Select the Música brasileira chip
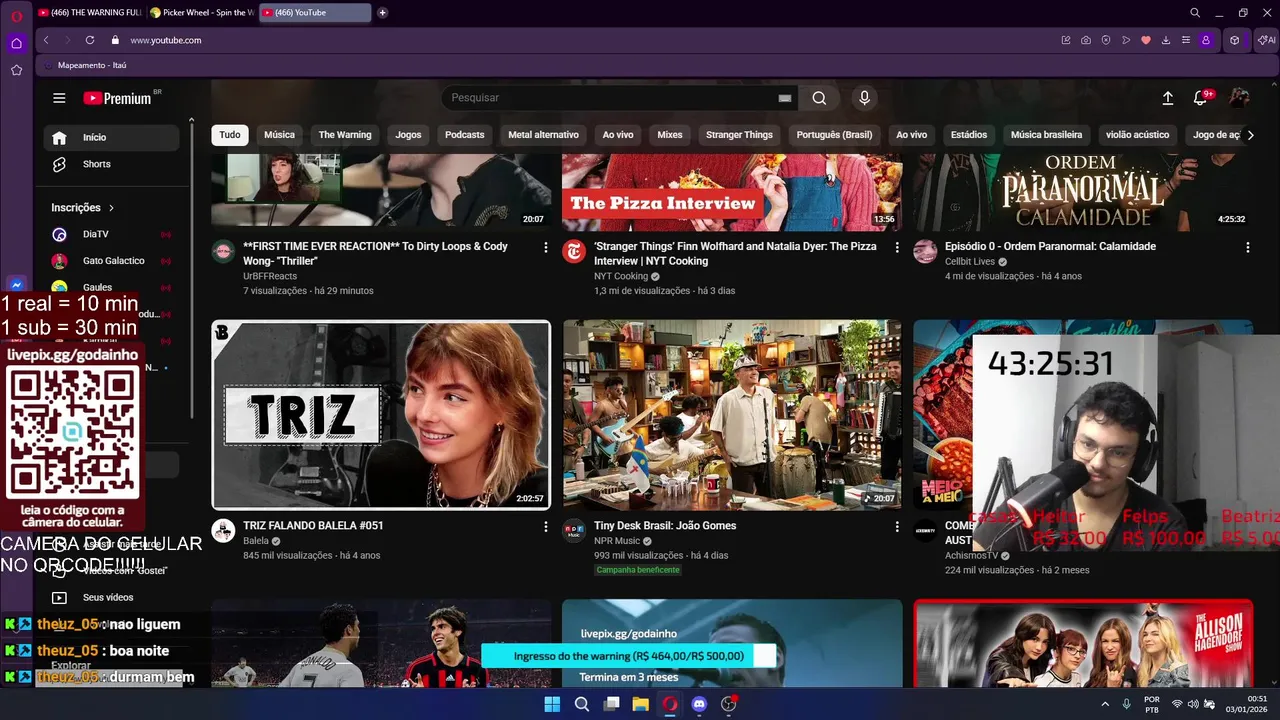1280x720 pixels. coord(1046,135)
